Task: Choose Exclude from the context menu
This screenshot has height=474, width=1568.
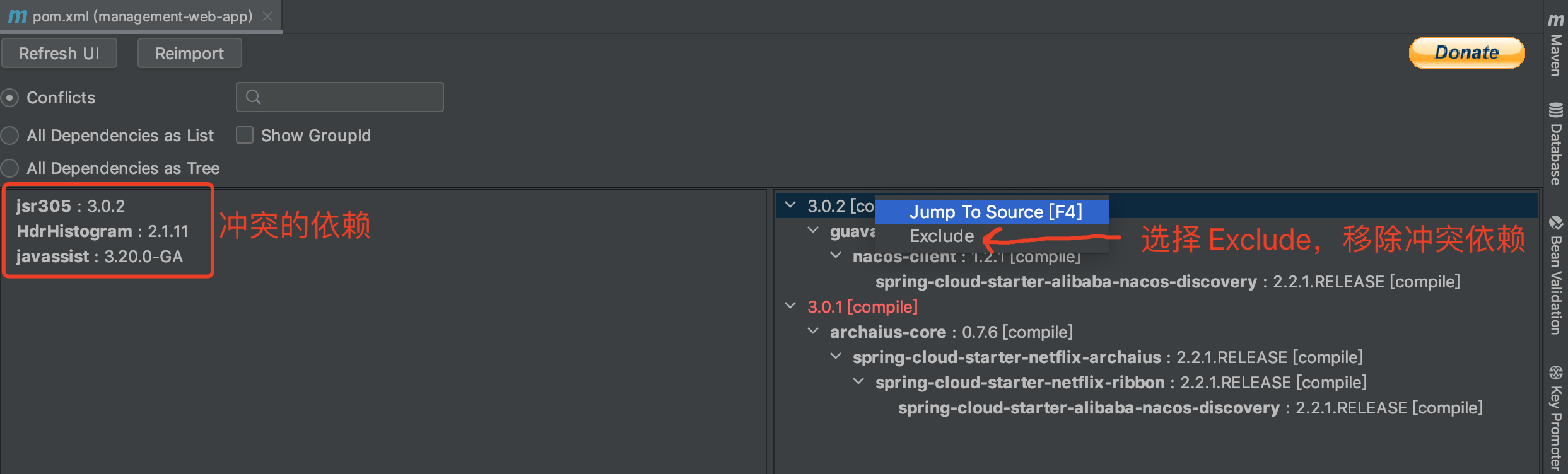Action: (x=942, y=236)
